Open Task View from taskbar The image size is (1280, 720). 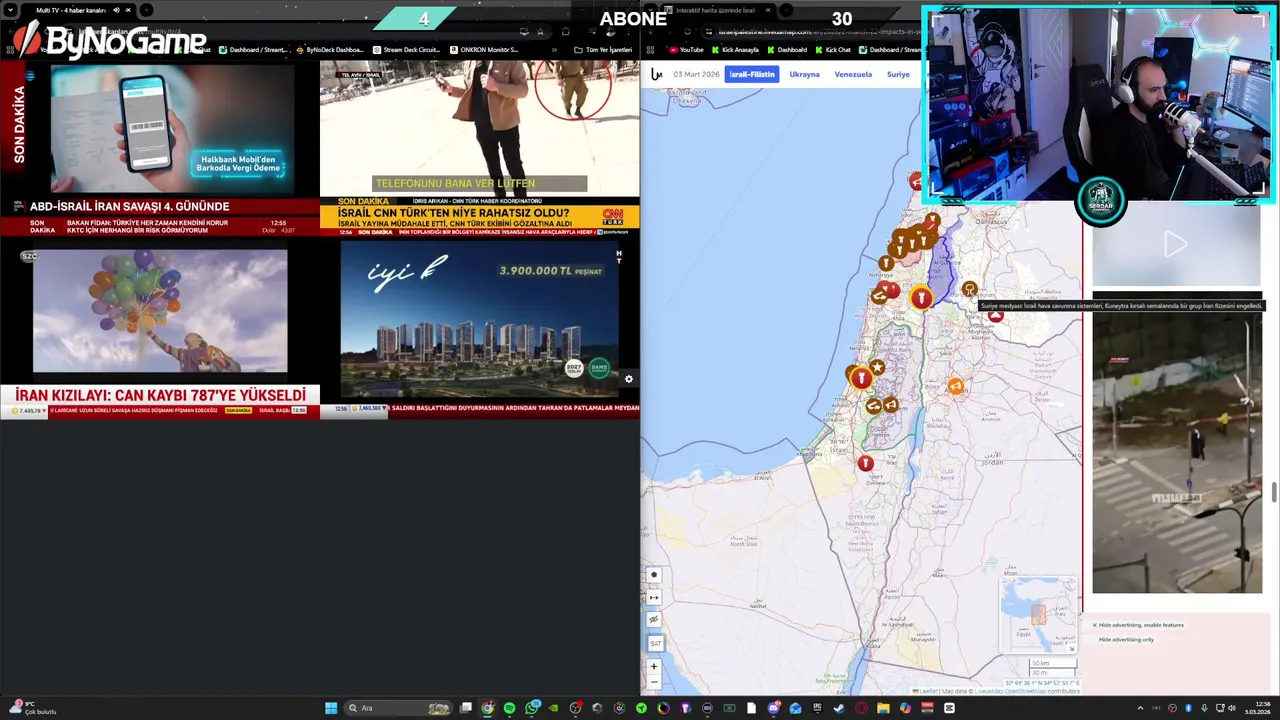coord(465,708)
